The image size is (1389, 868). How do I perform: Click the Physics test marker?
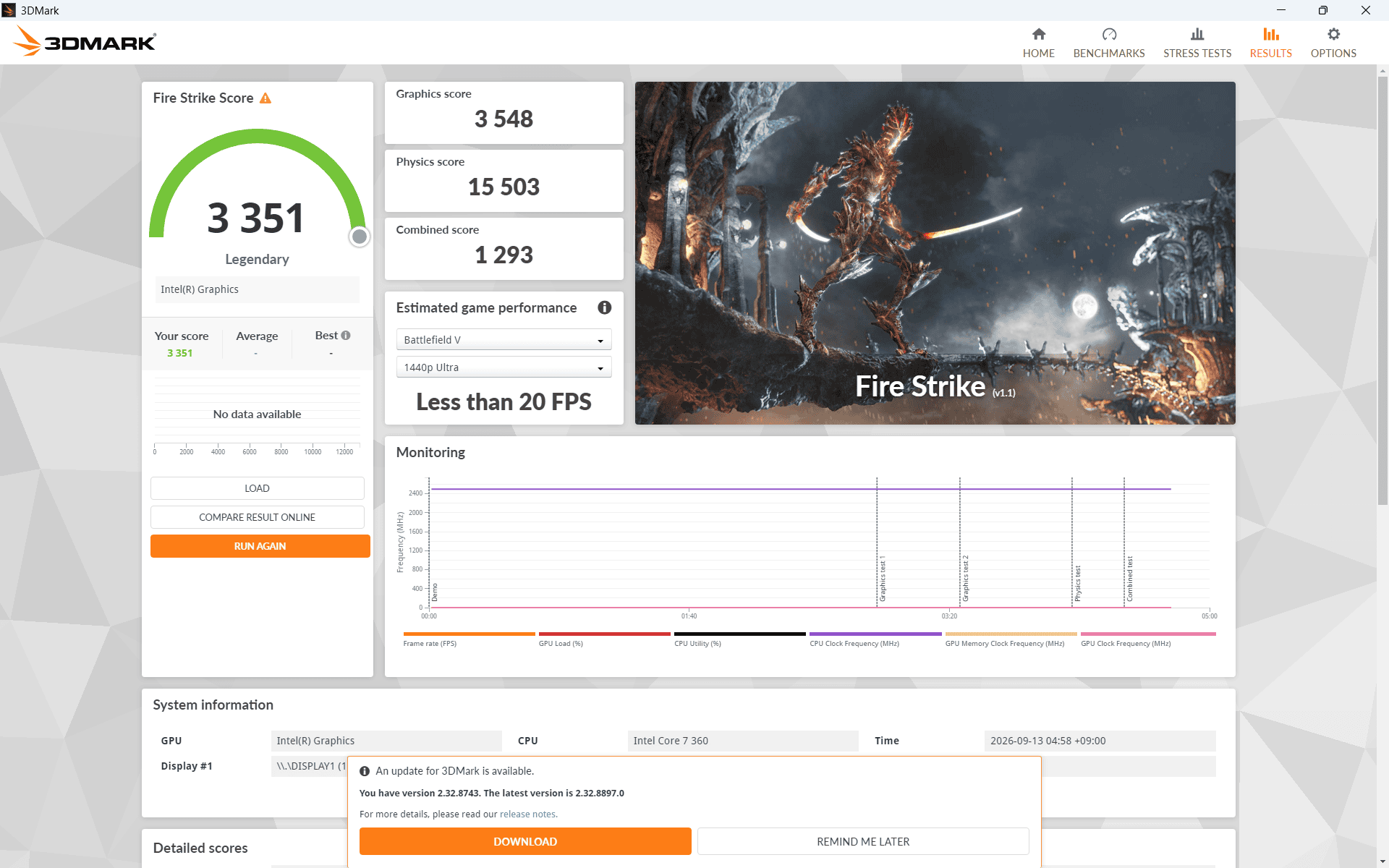tap(1077, 584)
